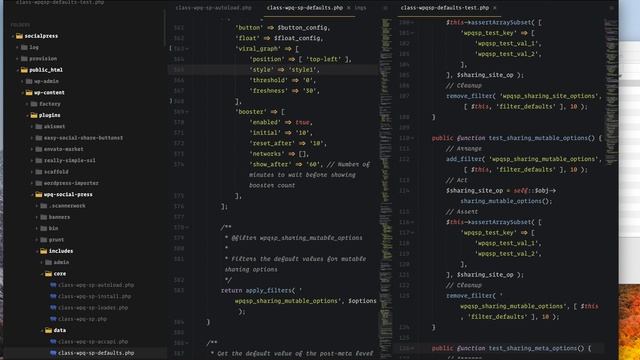
Task: Click the socialpress root folder icon
Action: [x=19, y=36]
